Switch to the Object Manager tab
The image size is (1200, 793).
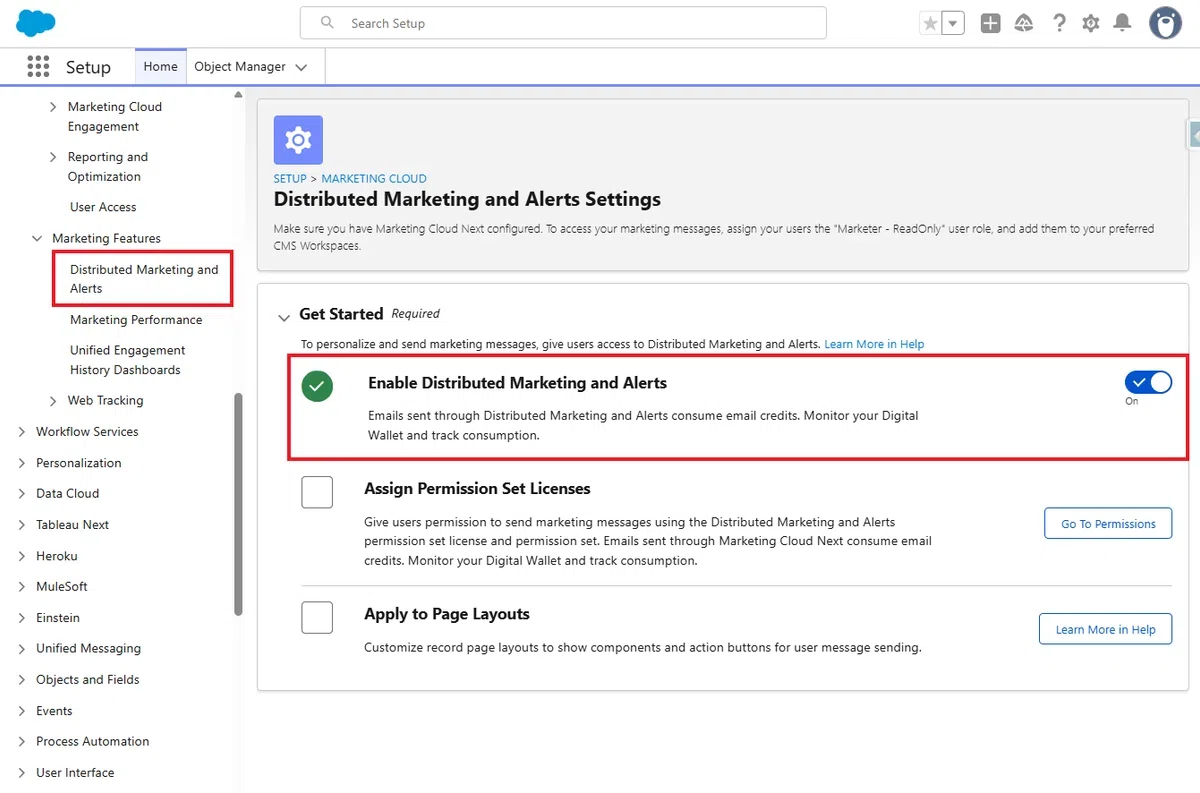pyautogui.click(x=240, y=67)
